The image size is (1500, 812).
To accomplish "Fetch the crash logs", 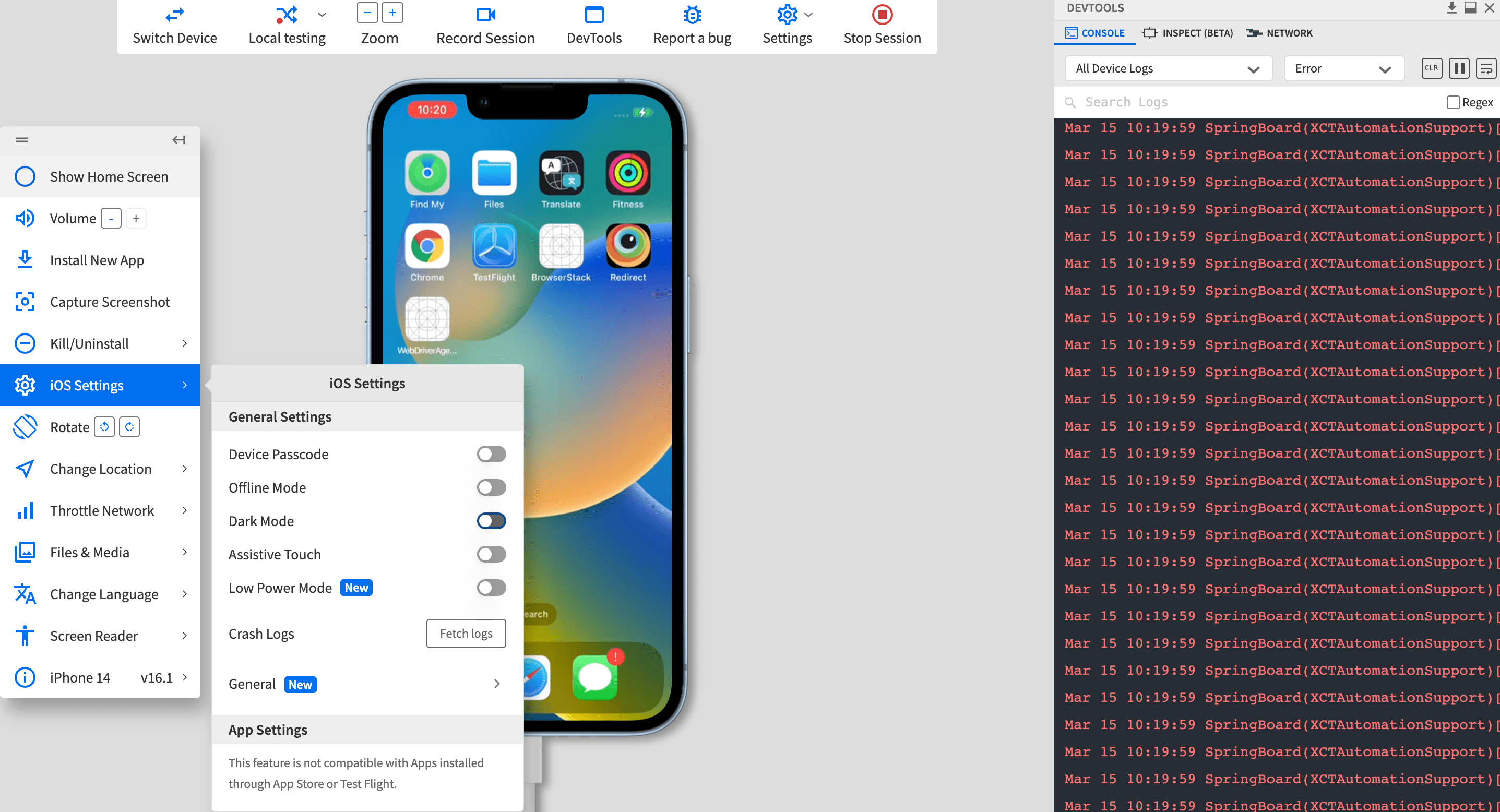I will pos(465,634).
